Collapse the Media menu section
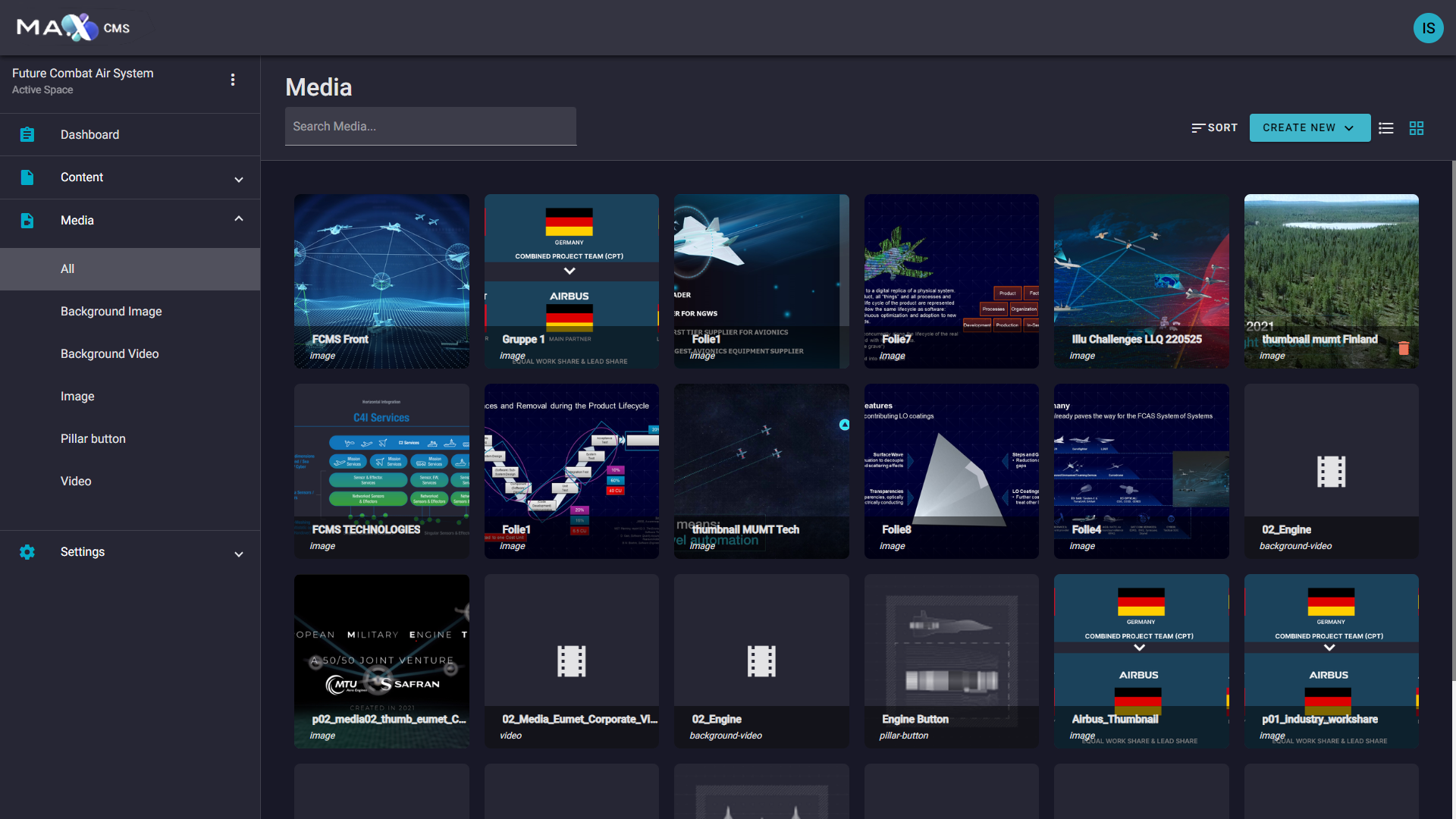The height and width of the screenshot is (819, 1456). click(239, 219)
